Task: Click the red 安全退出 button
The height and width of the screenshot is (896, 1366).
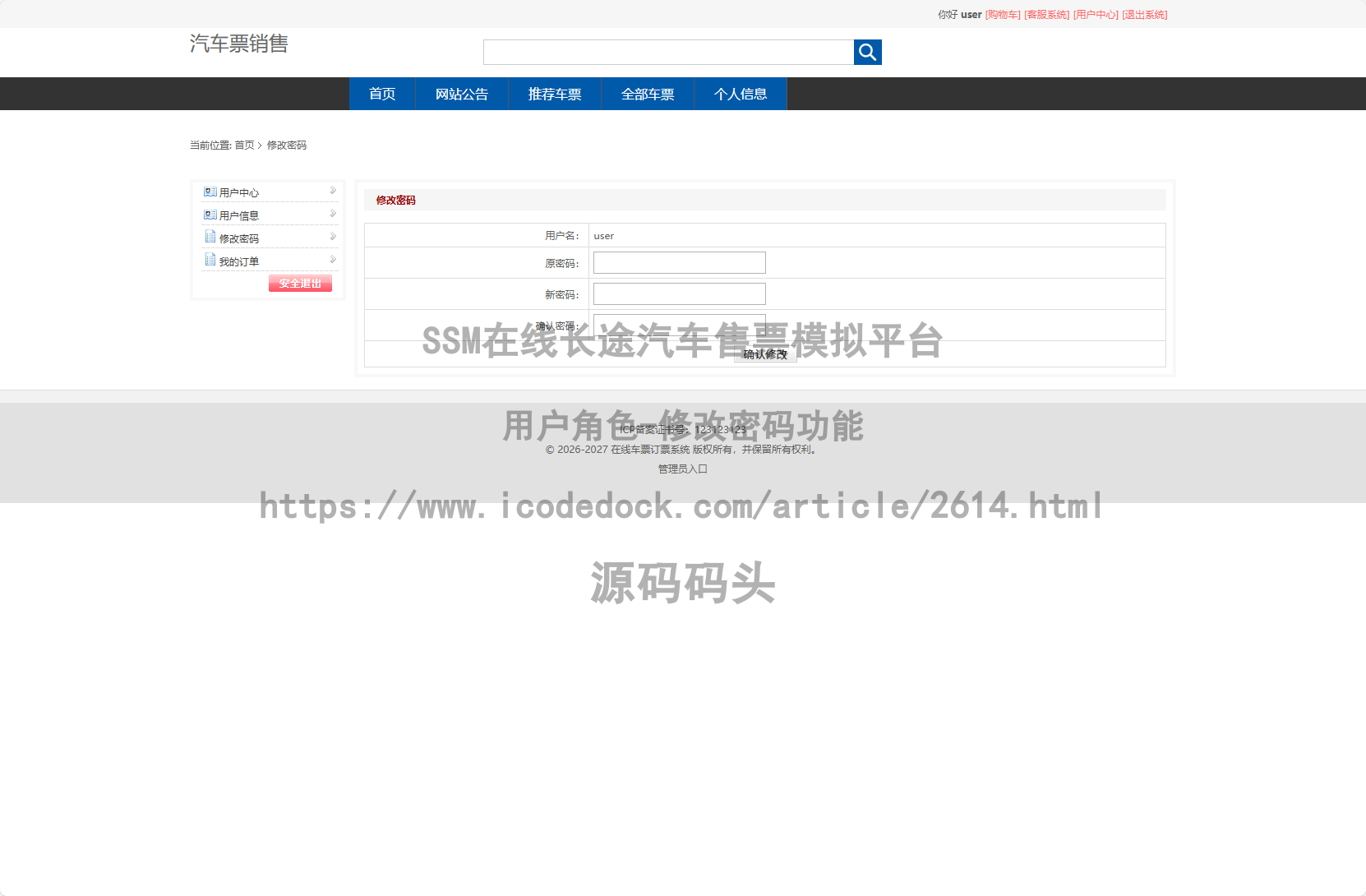Action: pos(300,283)
